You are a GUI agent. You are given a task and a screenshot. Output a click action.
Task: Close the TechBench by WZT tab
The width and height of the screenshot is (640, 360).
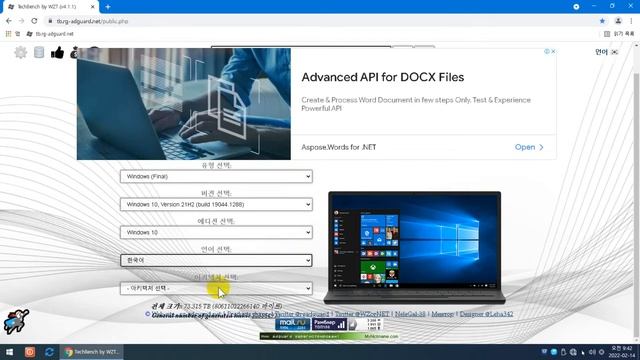[x=93, y=7]
